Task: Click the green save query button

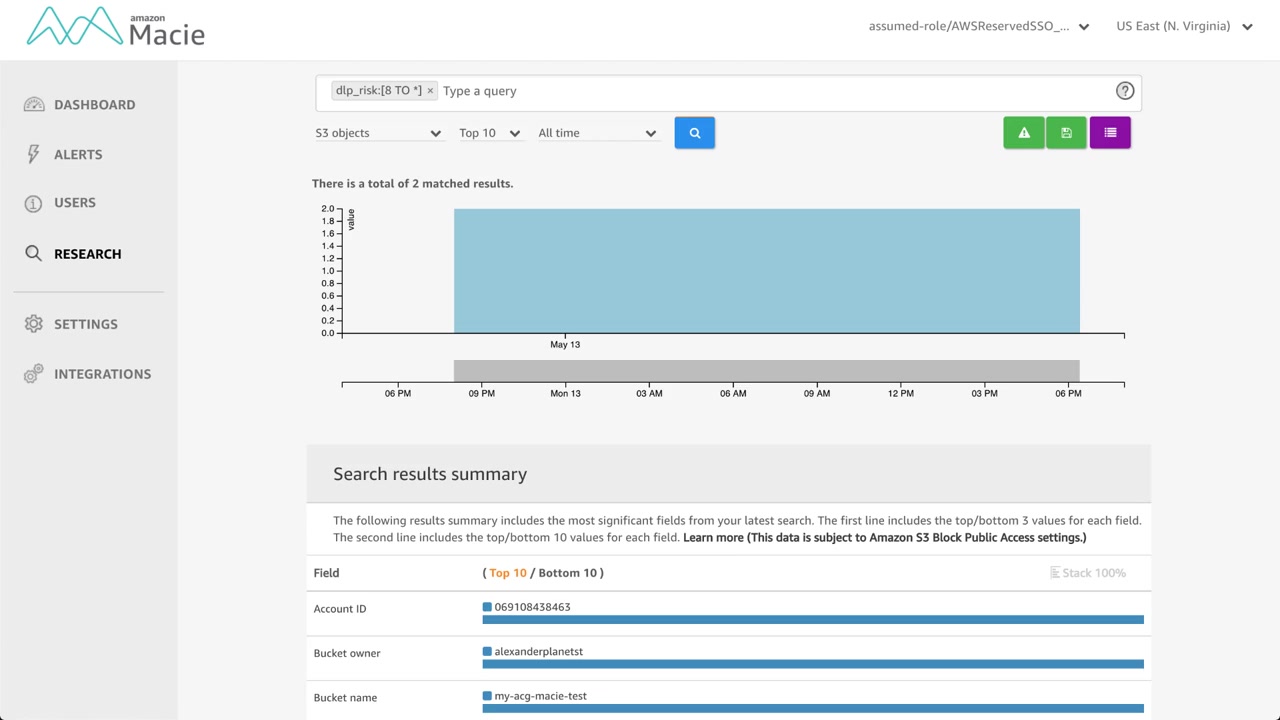Action: (x=1066, y=133)
